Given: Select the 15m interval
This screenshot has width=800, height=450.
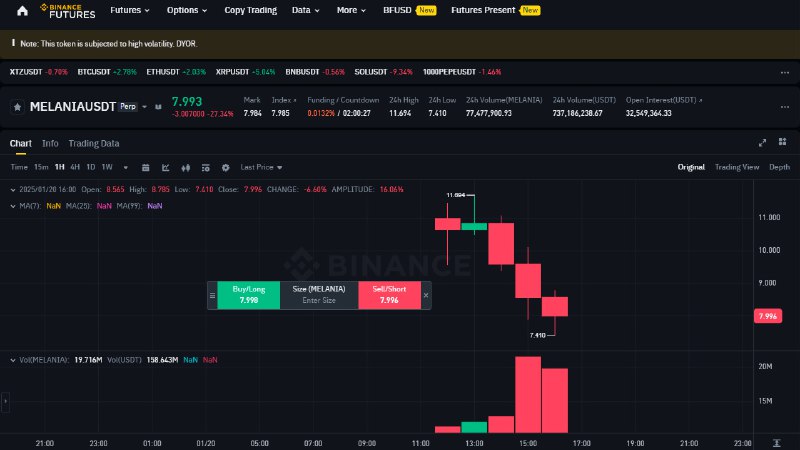Looking at the screenshot, I should coord(41,167).
